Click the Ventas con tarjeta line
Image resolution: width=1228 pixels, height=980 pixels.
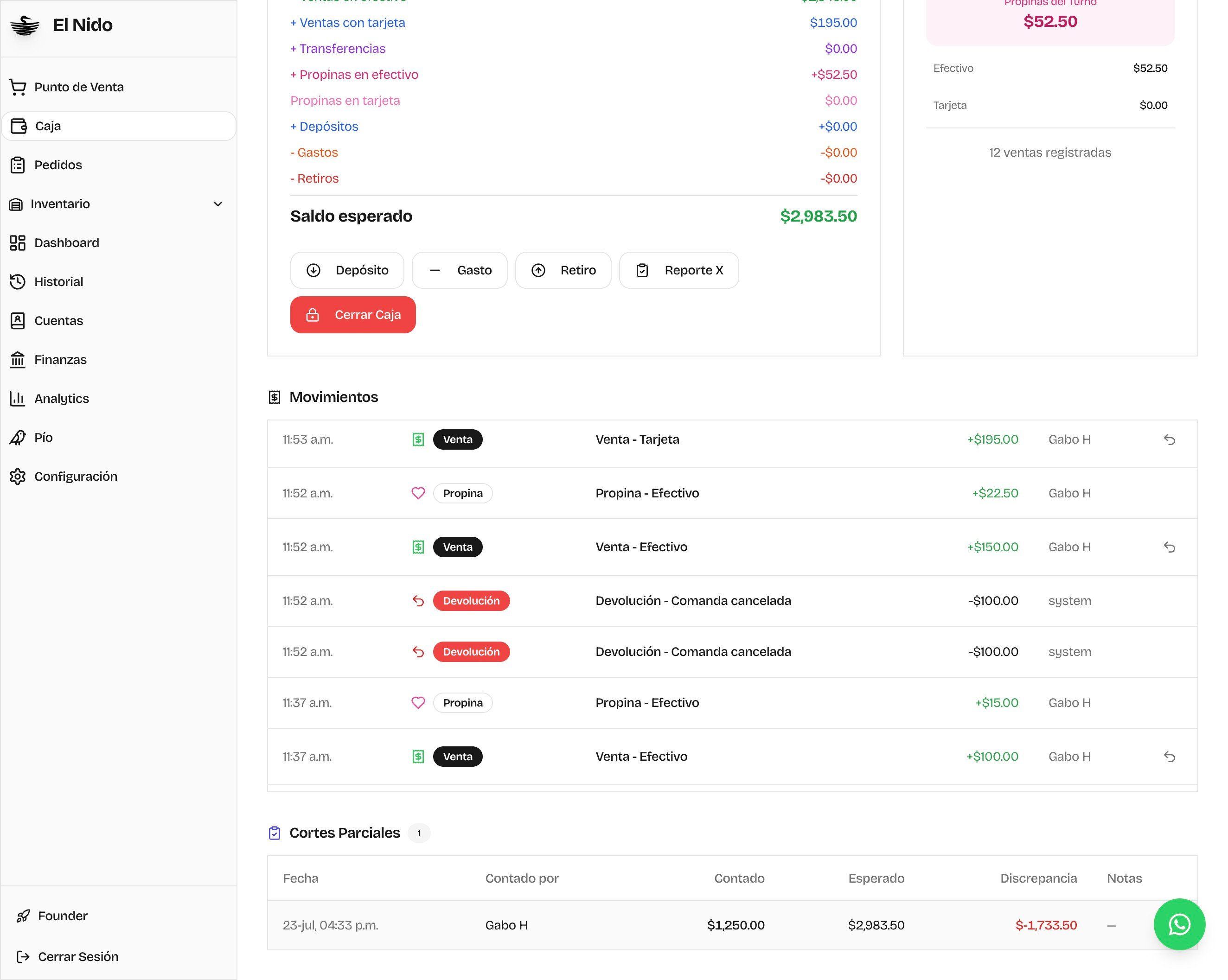tap(574, 23)
